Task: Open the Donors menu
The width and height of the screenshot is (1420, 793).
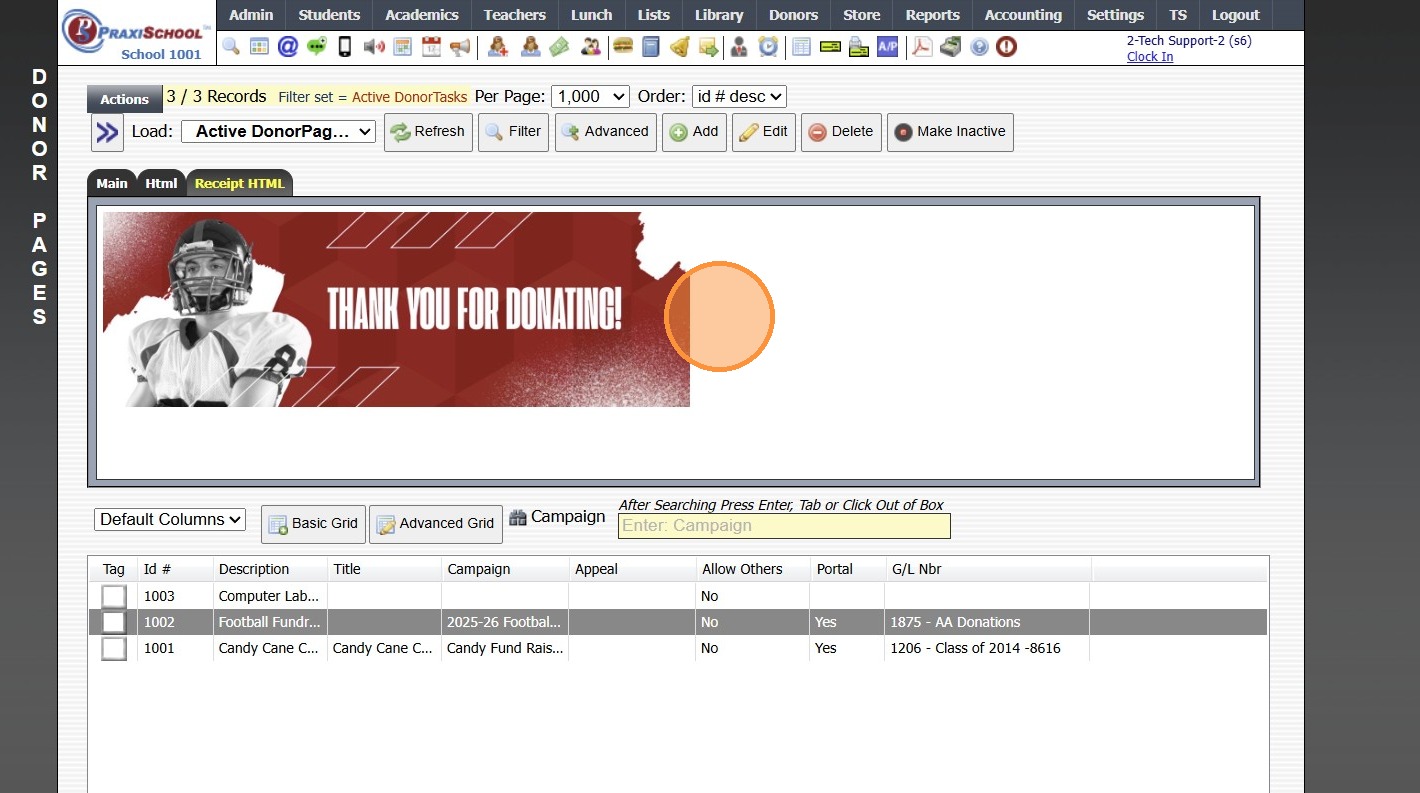Action: click(x=793, y=15)
